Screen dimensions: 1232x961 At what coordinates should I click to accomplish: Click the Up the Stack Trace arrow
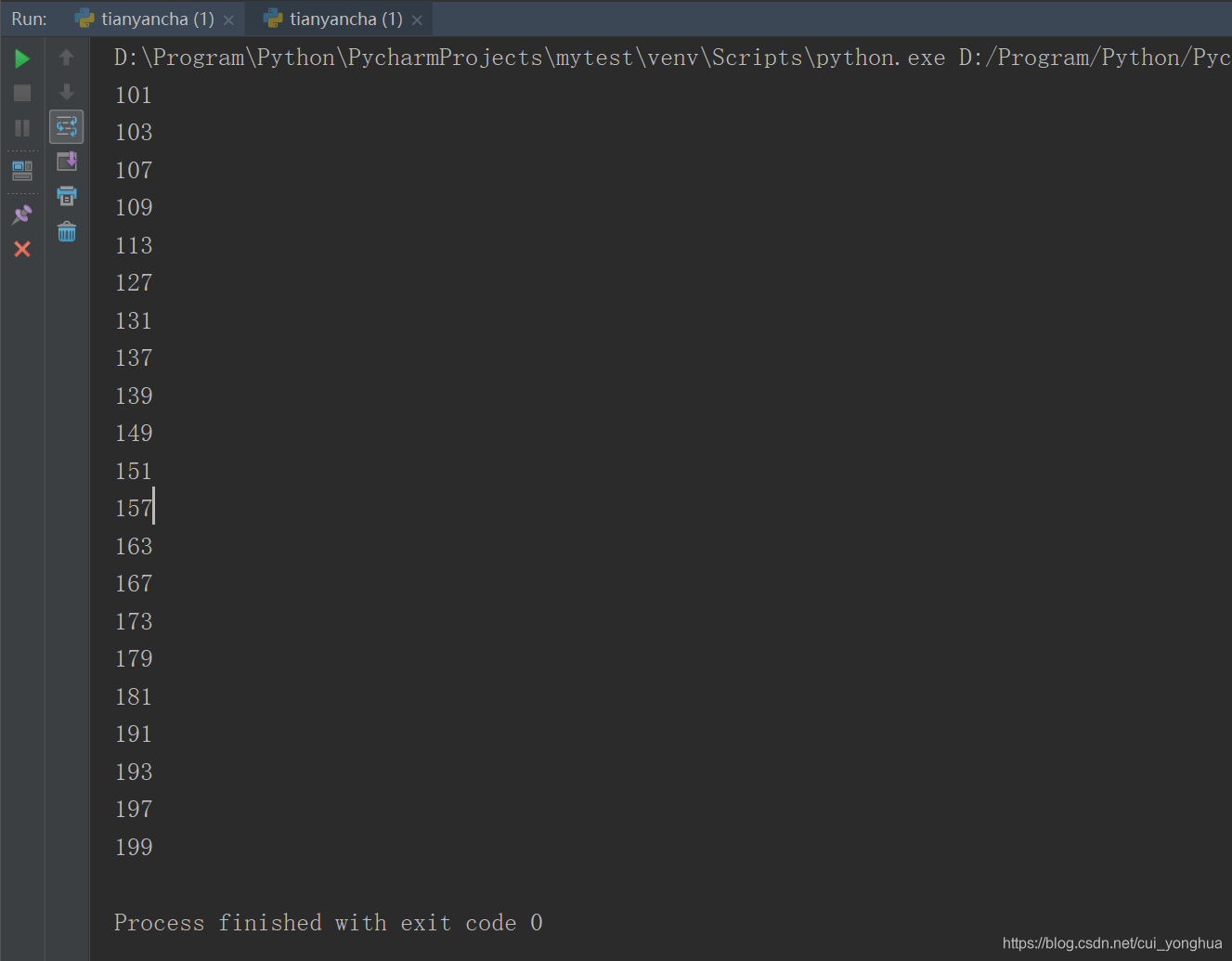point(67,58)
